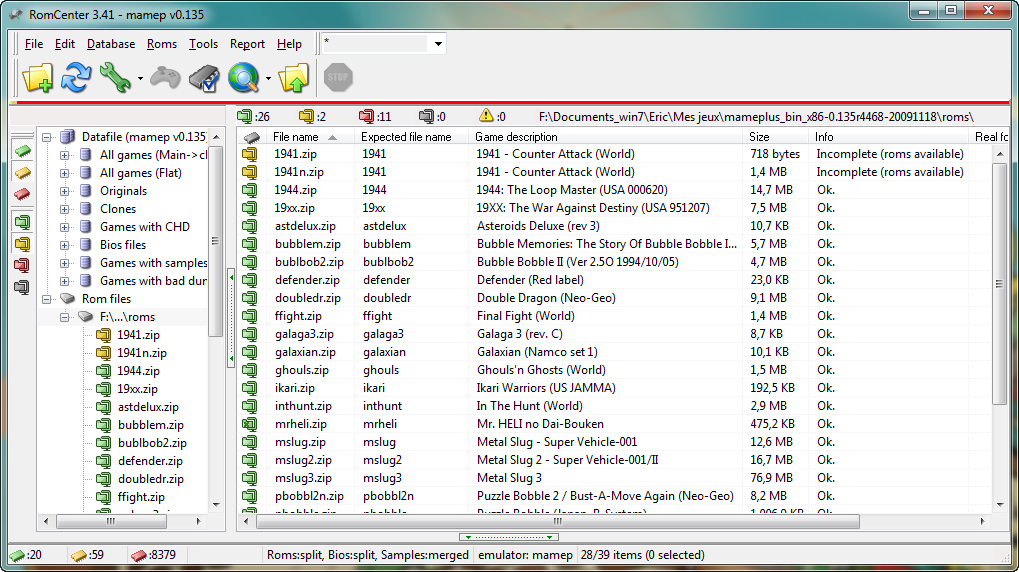This screenshot has height=572, width=1019.
Task: Click the green wrench fix tool icon
Action: (115, 77)
